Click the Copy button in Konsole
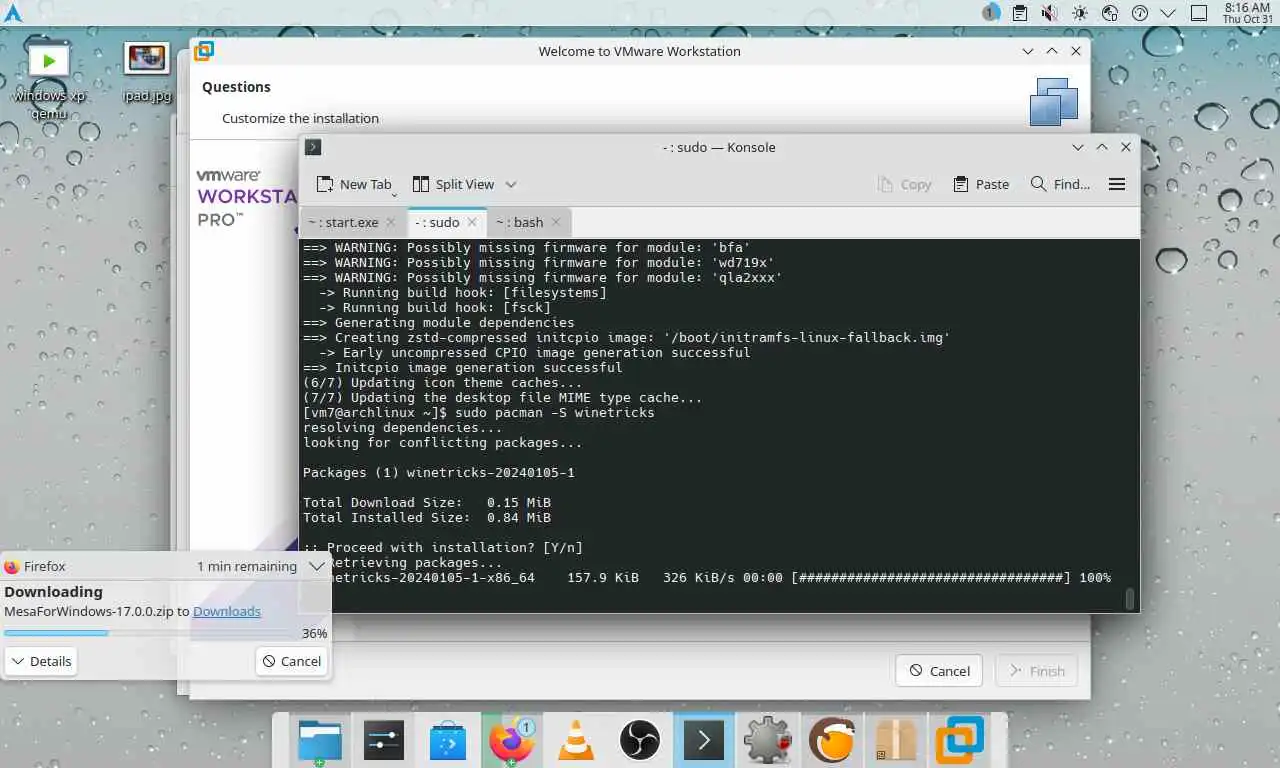 tap(904, 184)
